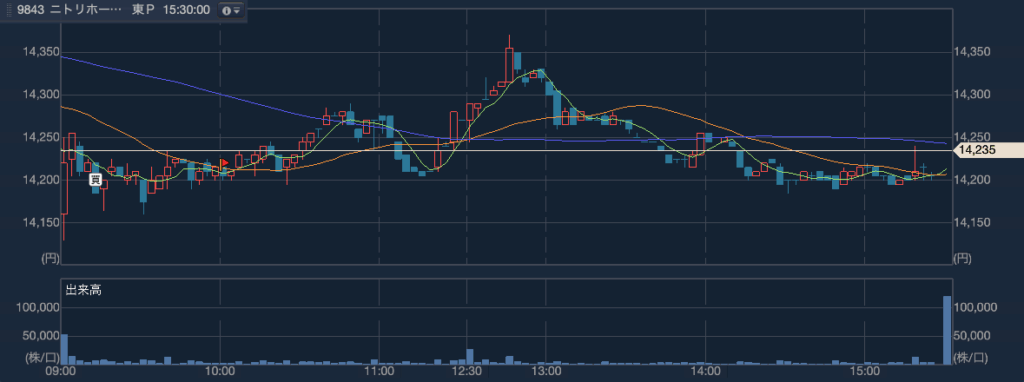The height and width of the screenshot is (382, 1024).
Task: Click the right 14,150 price axis label
Action: tap(972, 223)
